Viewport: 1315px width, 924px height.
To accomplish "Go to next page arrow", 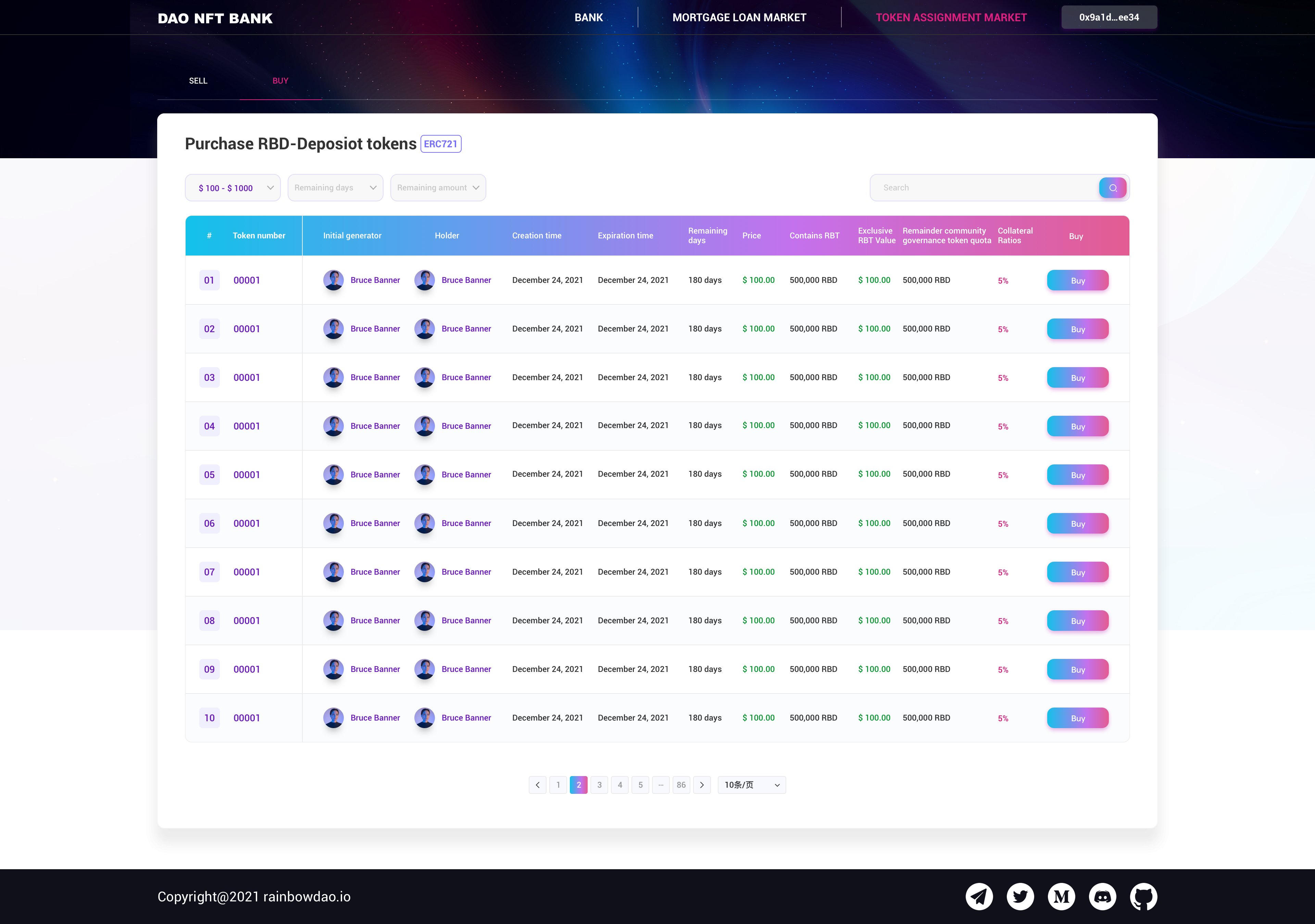I will tap(702, 785).
